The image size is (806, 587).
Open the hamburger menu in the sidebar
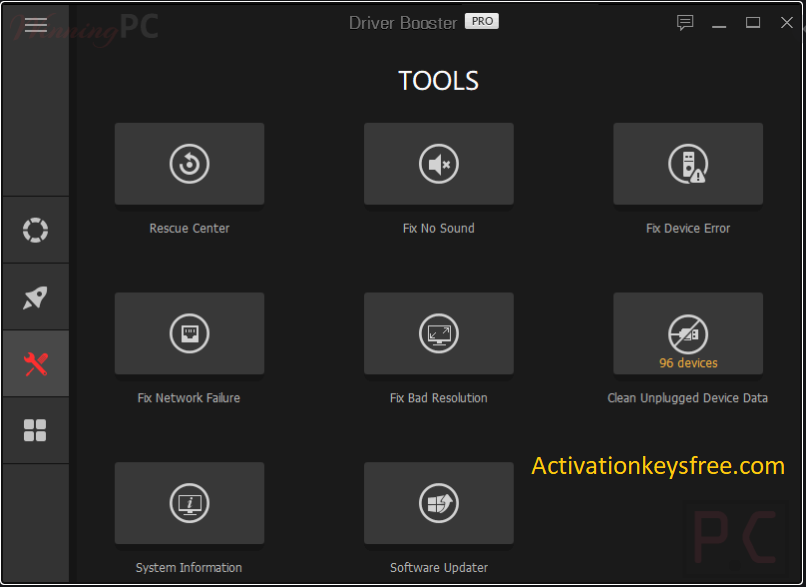pyautogui.click(x=35, y=24)
